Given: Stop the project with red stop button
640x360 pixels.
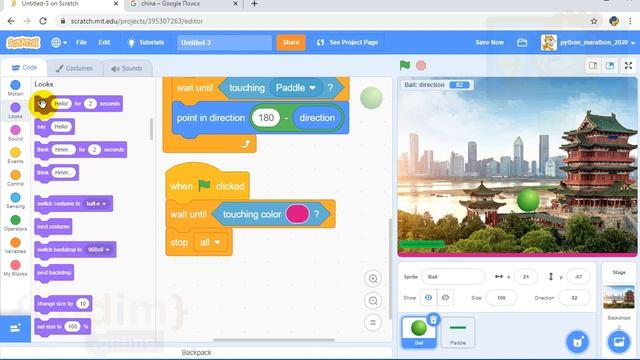Looking at the screenshot, I should coord(421,65).
